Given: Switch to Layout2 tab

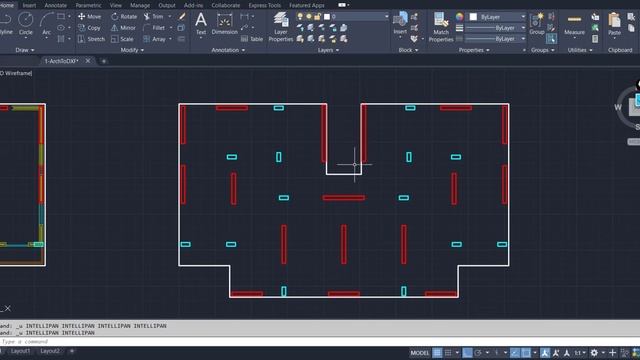Looking at the screenshot, I should (50, 351).
